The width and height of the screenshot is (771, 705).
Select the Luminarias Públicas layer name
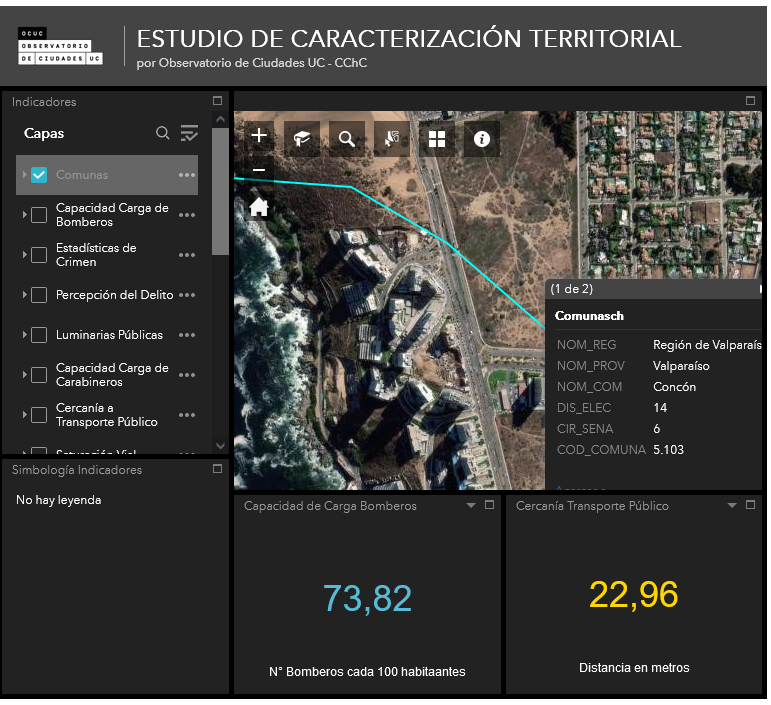109,335
